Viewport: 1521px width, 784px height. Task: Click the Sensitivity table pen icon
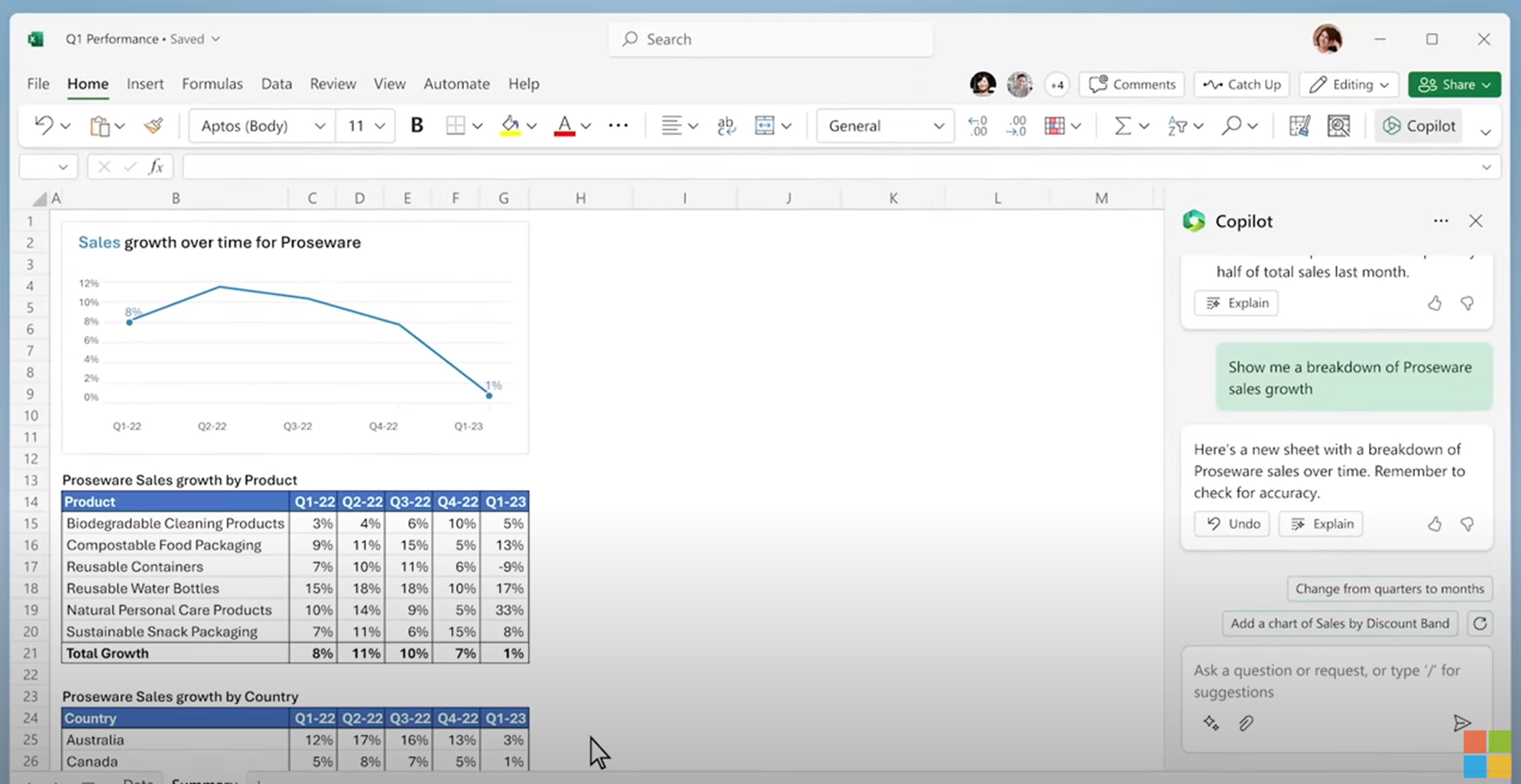point(1299,126)
